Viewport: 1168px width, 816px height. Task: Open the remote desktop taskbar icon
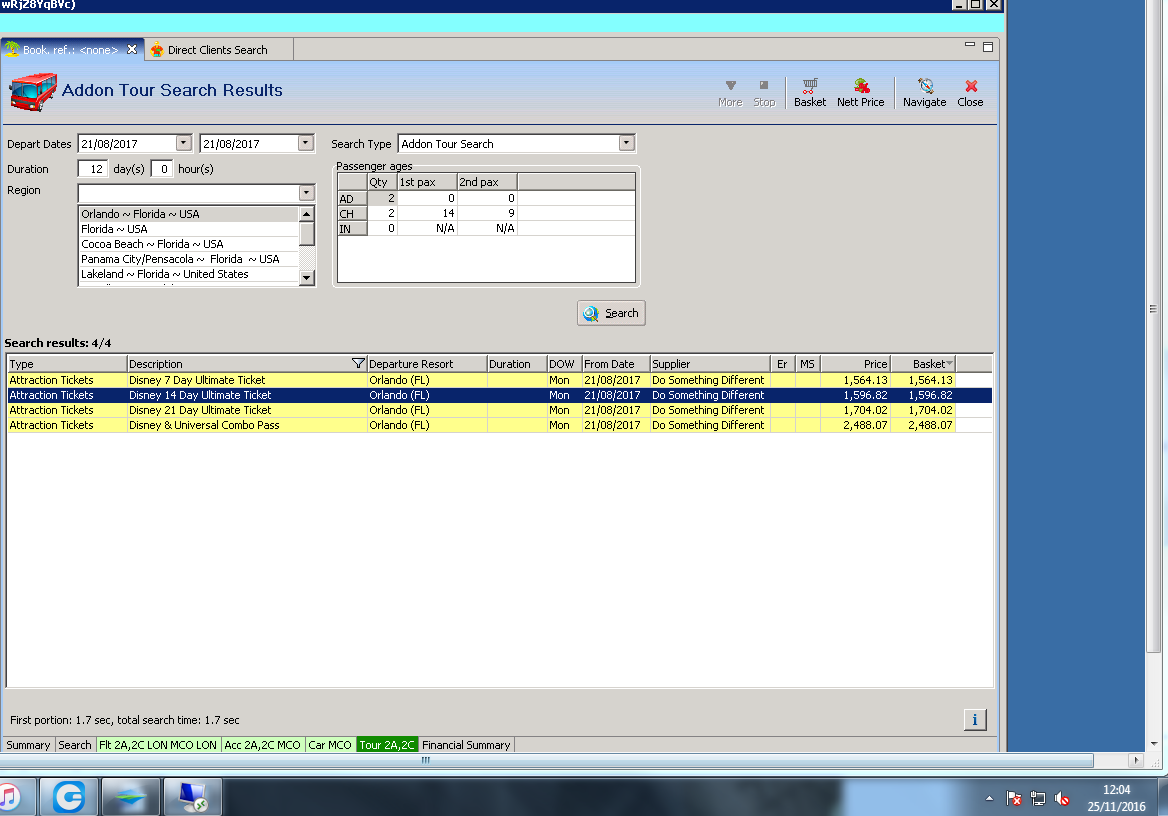tap(192, 797)
